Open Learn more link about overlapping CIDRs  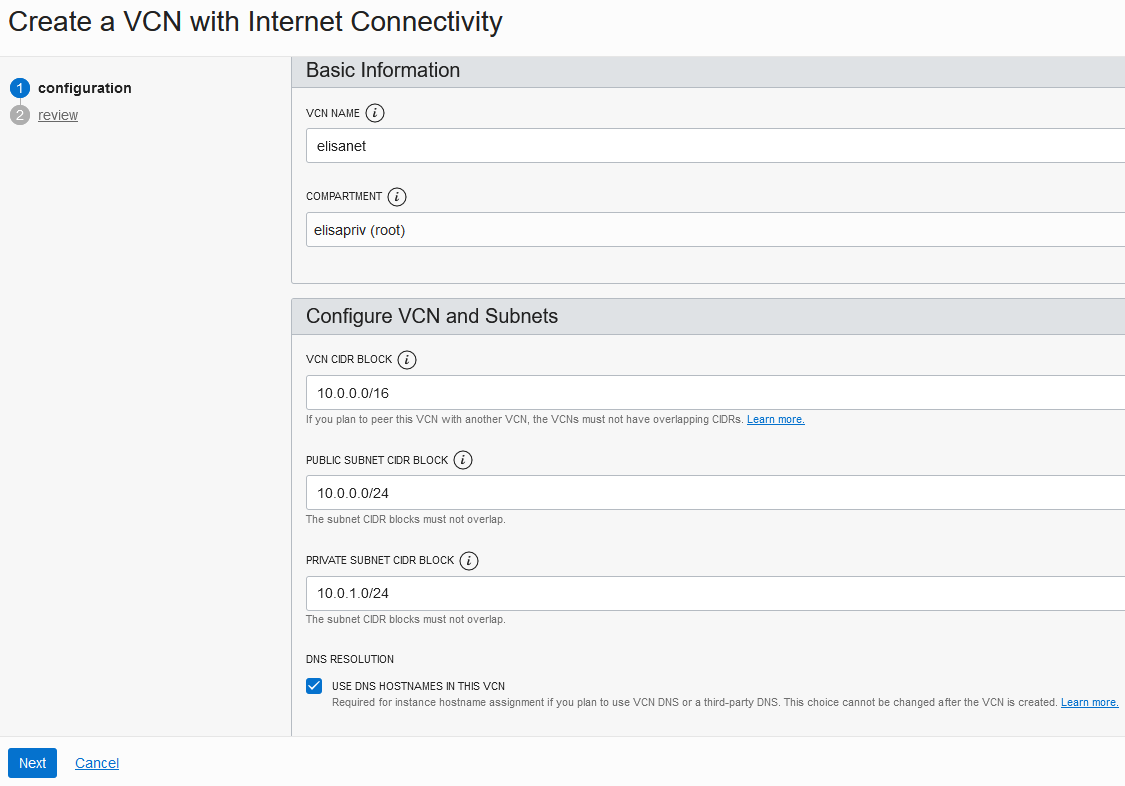point(776,420)
